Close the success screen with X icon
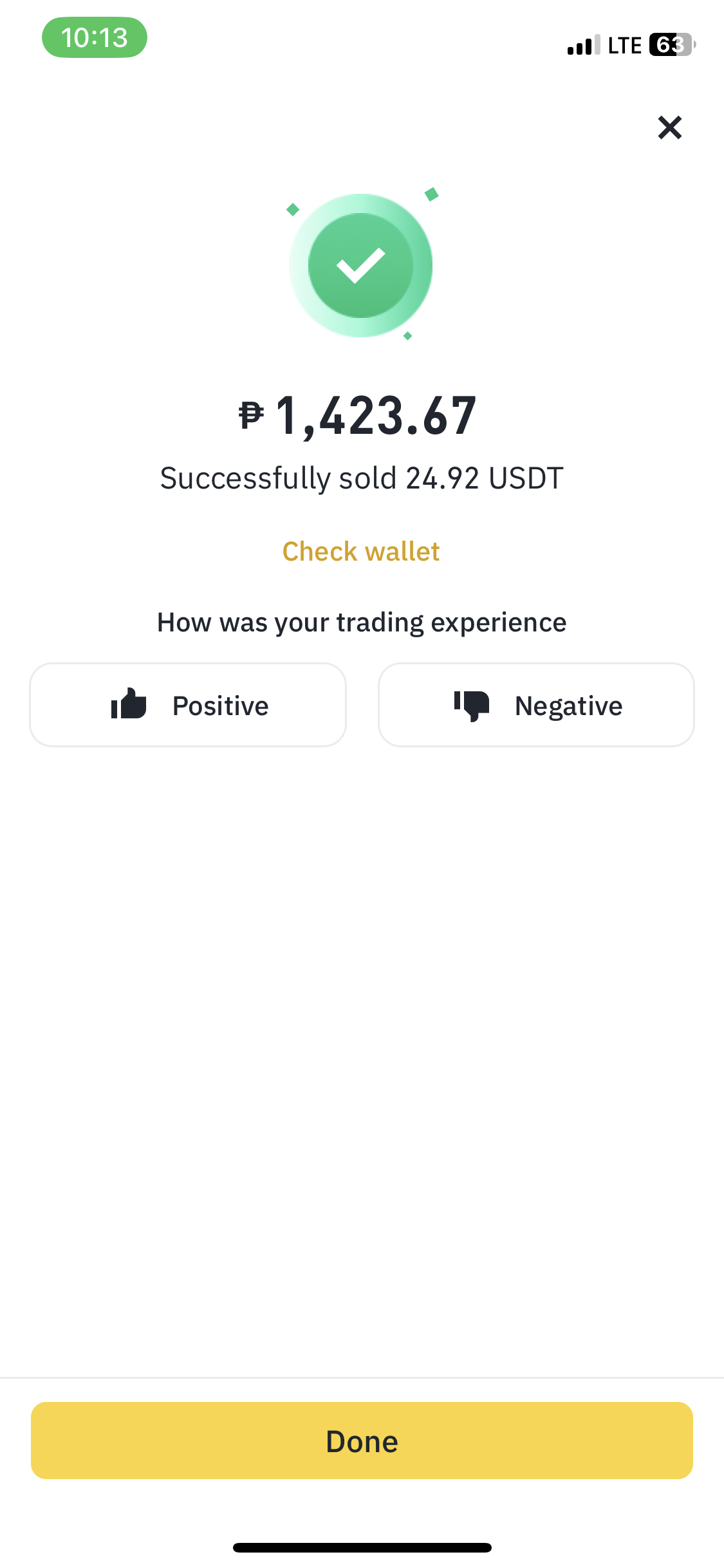724x1568 pixels. coord(670,127)
